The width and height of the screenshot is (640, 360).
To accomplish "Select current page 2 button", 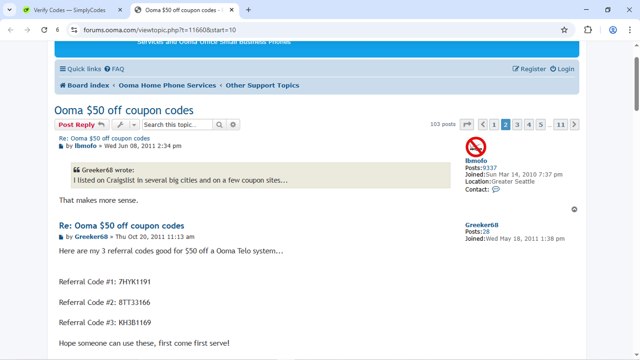I will point(505,124).
